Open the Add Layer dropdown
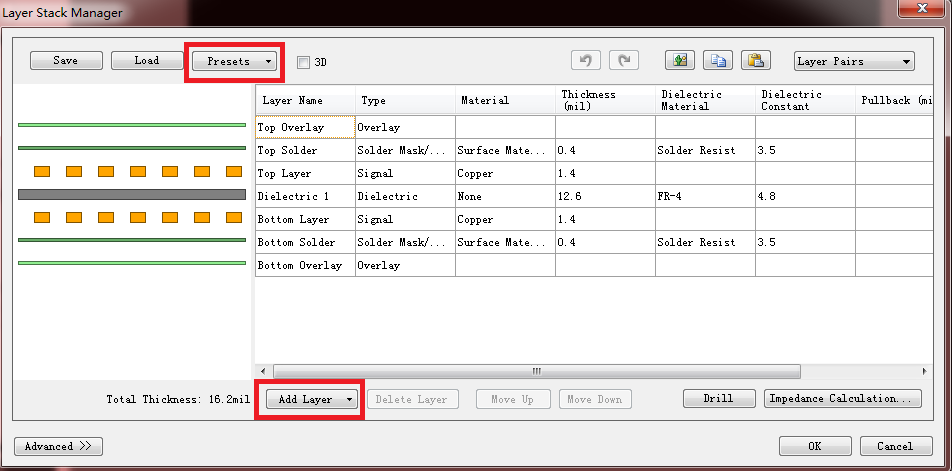 [312, 399]
